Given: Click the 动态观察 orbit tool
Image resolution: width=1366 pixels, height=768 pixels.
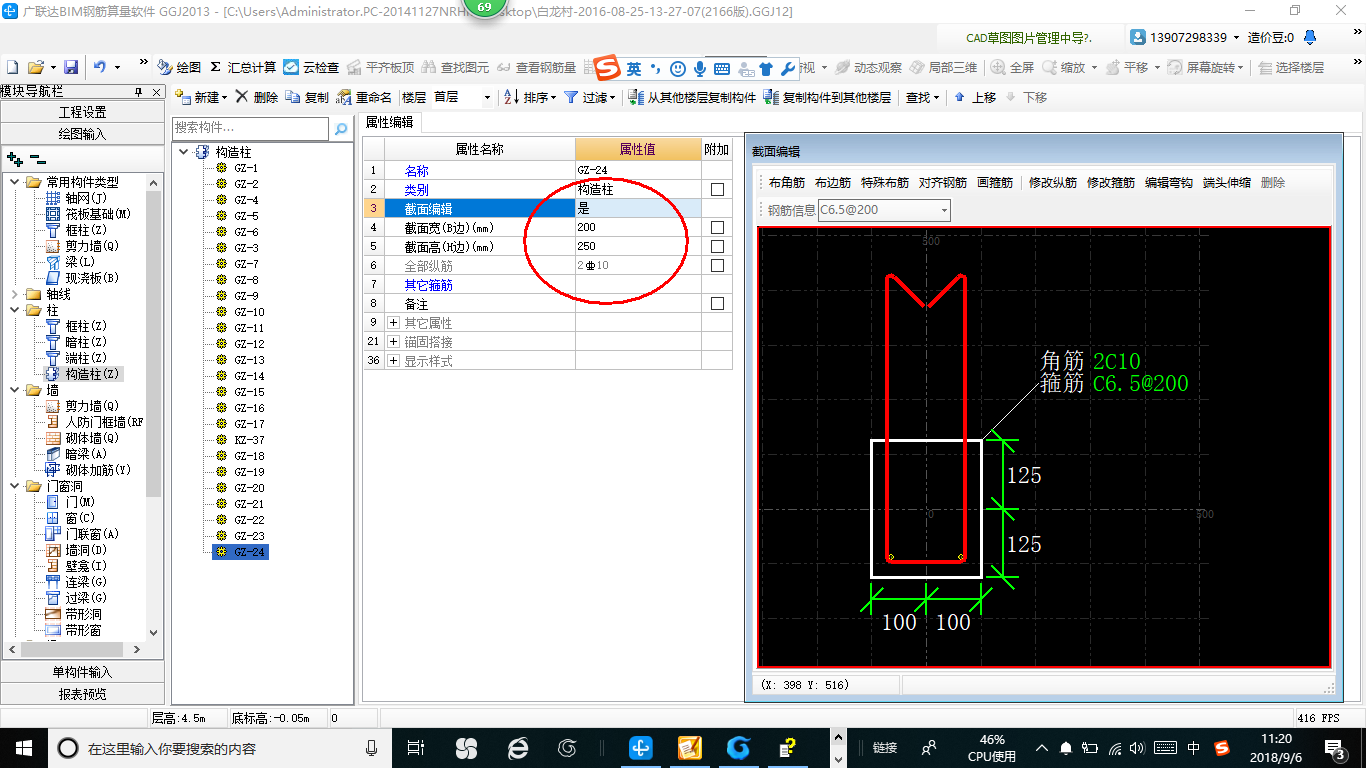Looking at the screenshot, I should tap(868, 67).
